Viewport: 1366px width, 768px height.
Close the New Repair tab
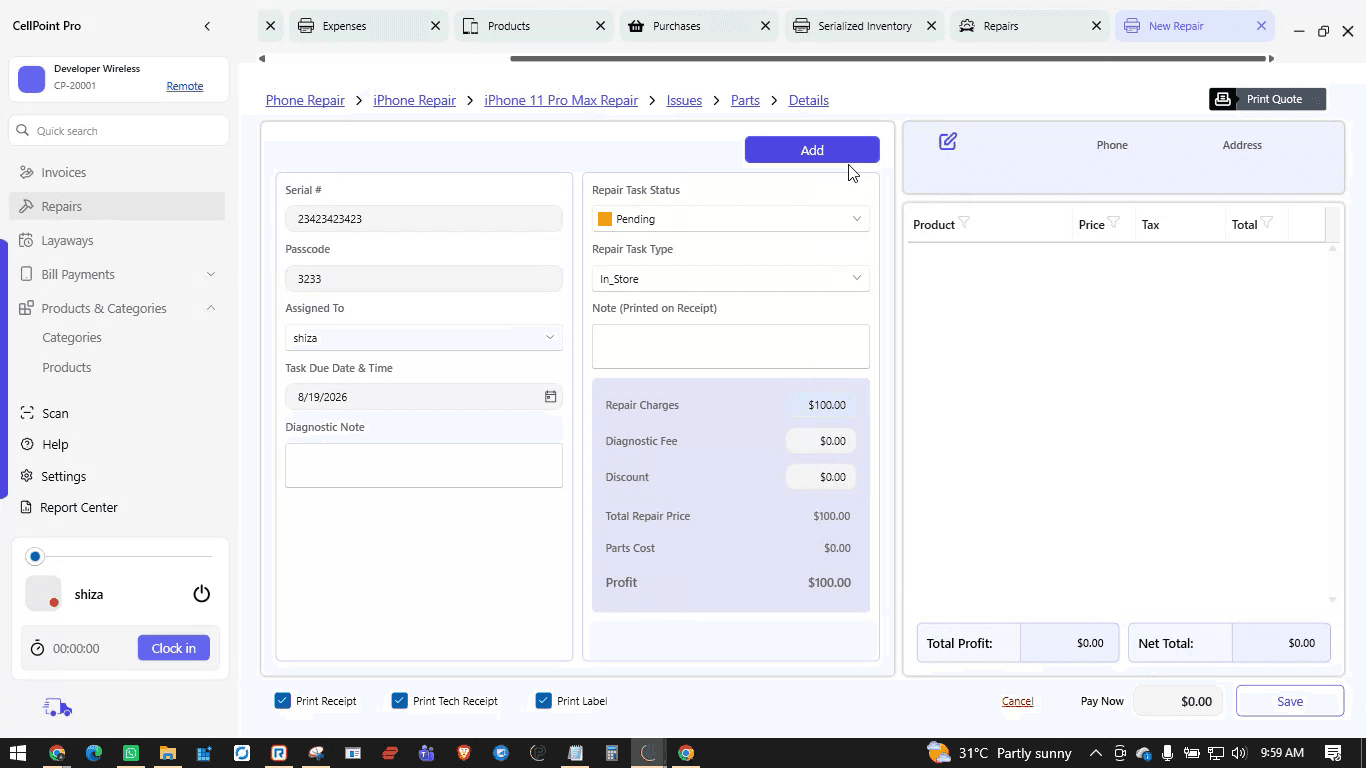[x=1261, y=26]
